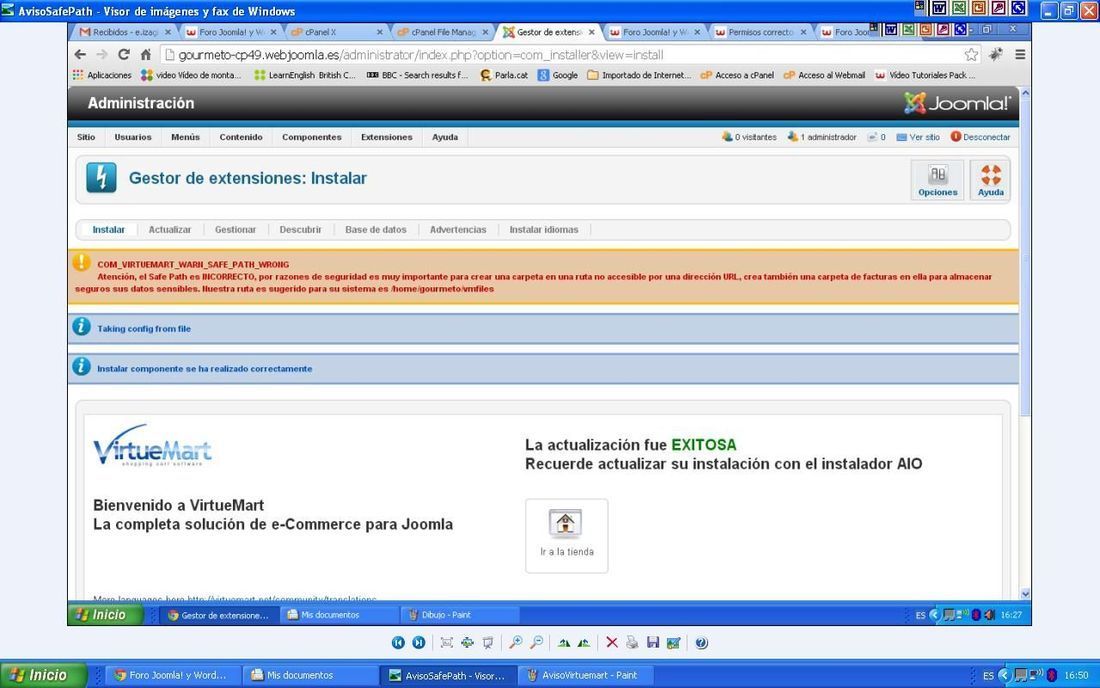Open the Sitio menu

tap(86, 137)
